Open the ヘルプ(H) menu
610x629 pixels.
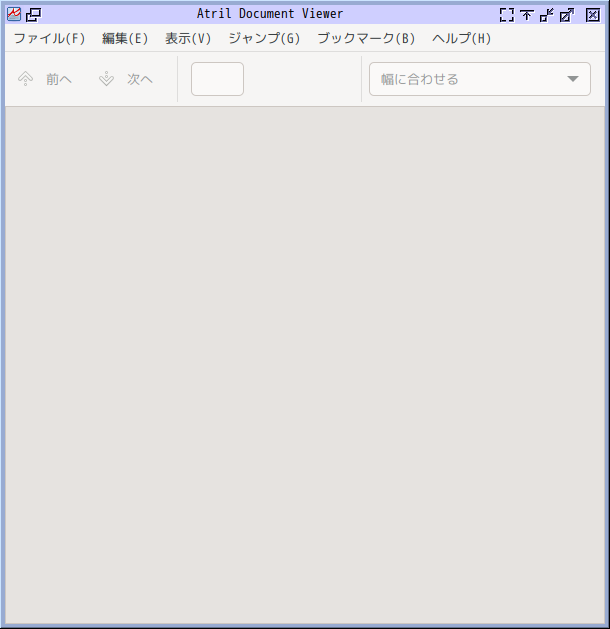point(462,39)
